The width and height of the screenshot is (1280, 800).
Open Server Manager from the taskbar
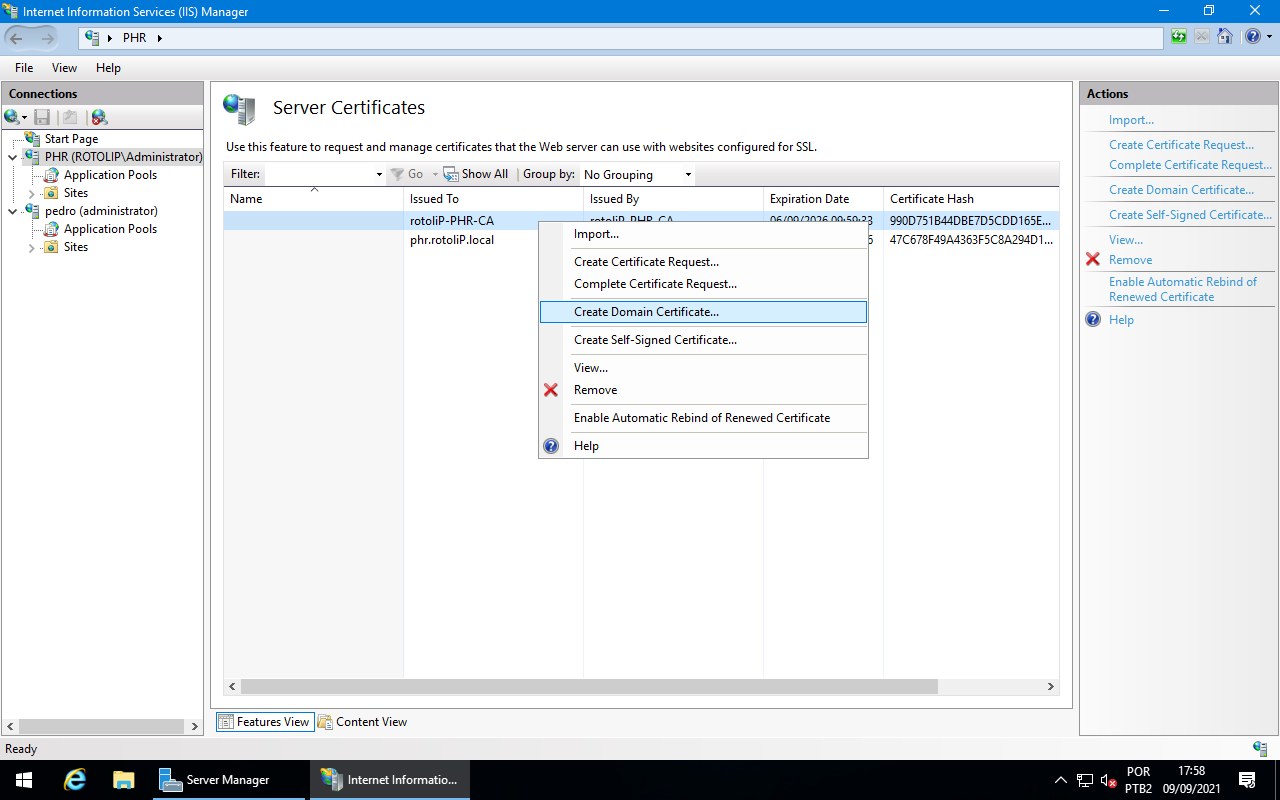point(230,779)
